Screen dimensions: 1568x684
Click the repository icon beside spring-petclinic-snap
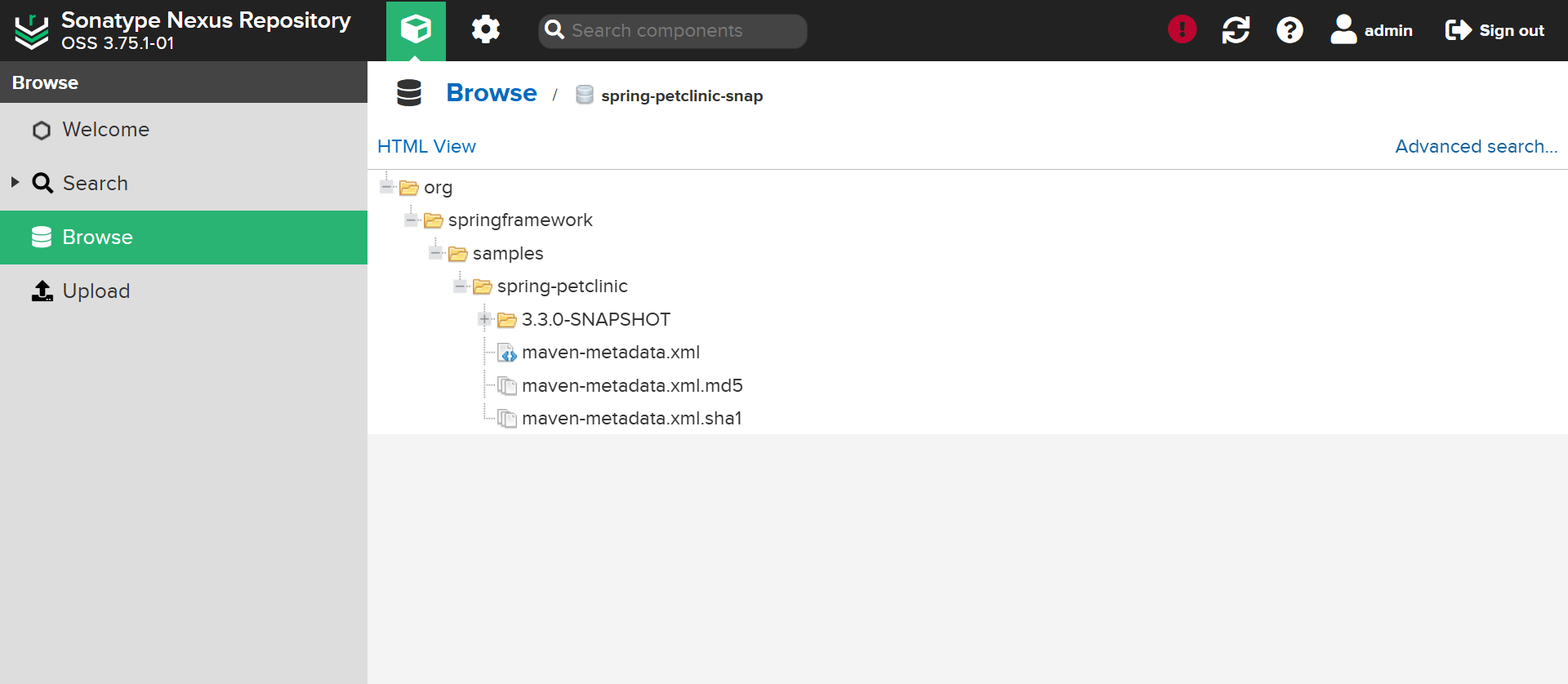coord(585,95)
